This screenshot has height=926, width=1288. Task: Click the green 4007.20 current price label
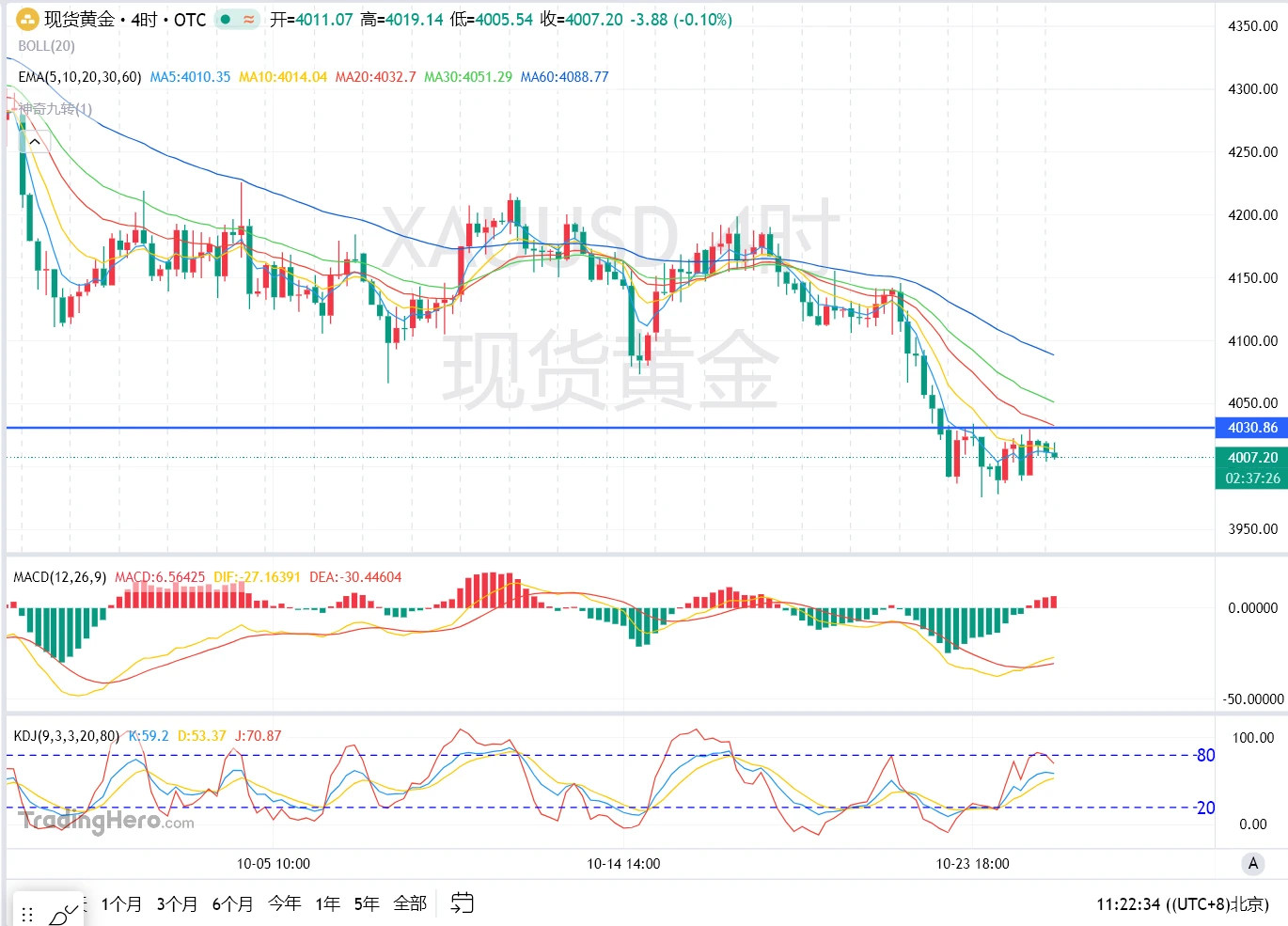(1252, 458)
